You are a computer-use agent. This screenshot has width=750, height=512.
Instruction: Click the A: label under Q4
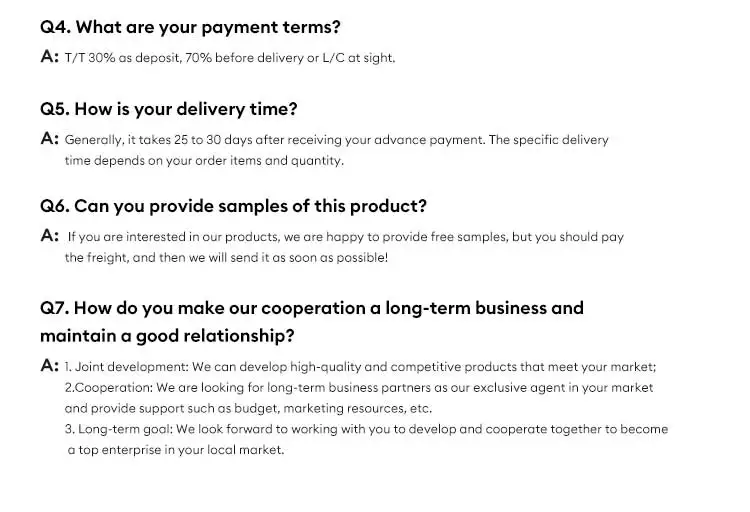49,57
